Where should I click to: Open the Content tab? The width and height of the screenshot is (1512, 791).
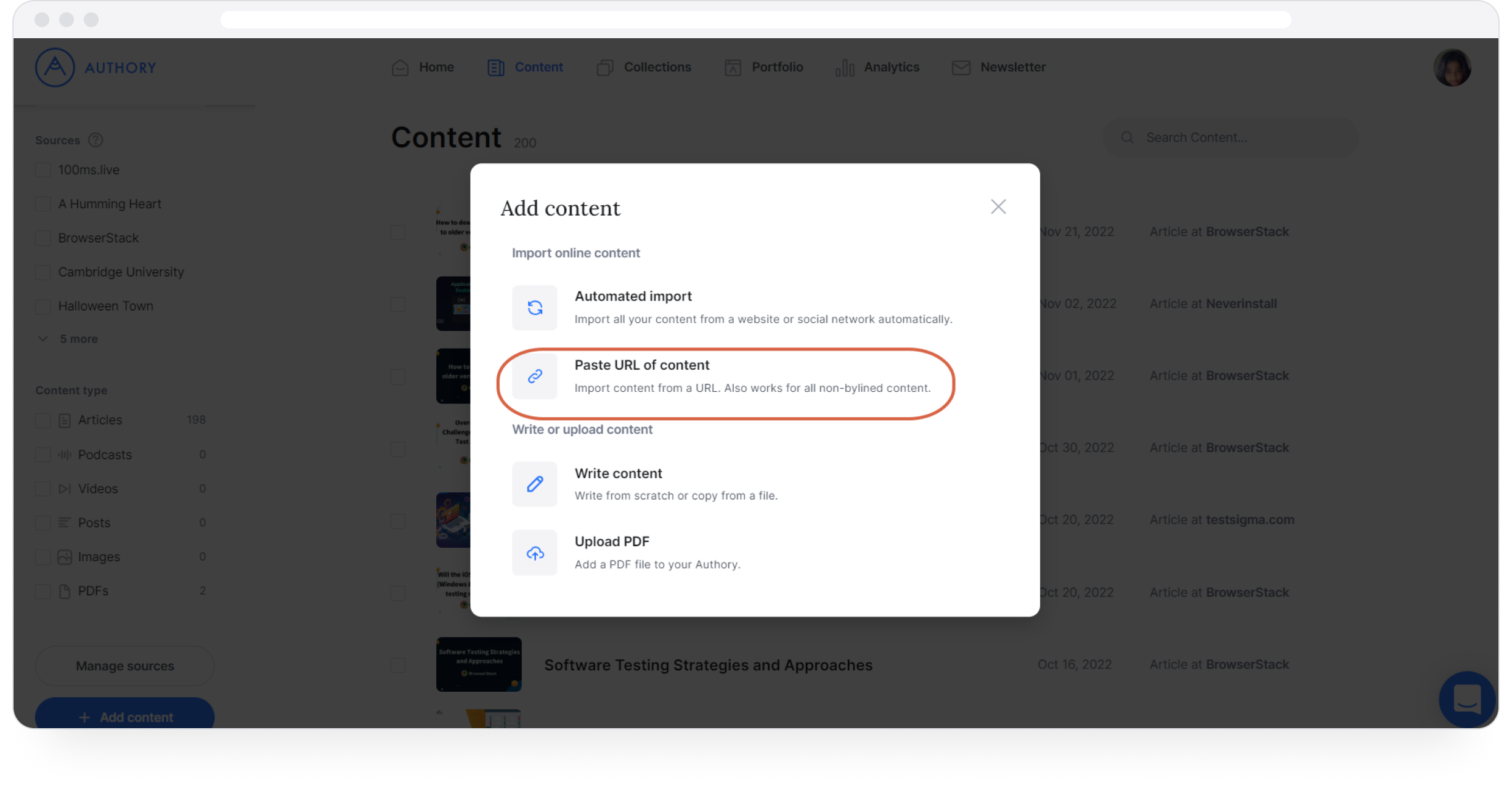[x=526, y=67]
